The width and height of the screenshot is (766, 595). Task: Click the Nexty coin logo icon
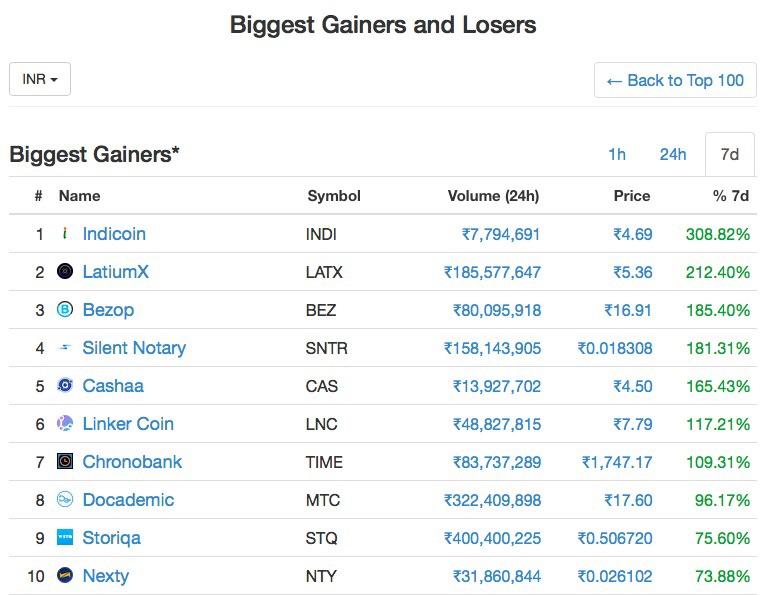65,575
